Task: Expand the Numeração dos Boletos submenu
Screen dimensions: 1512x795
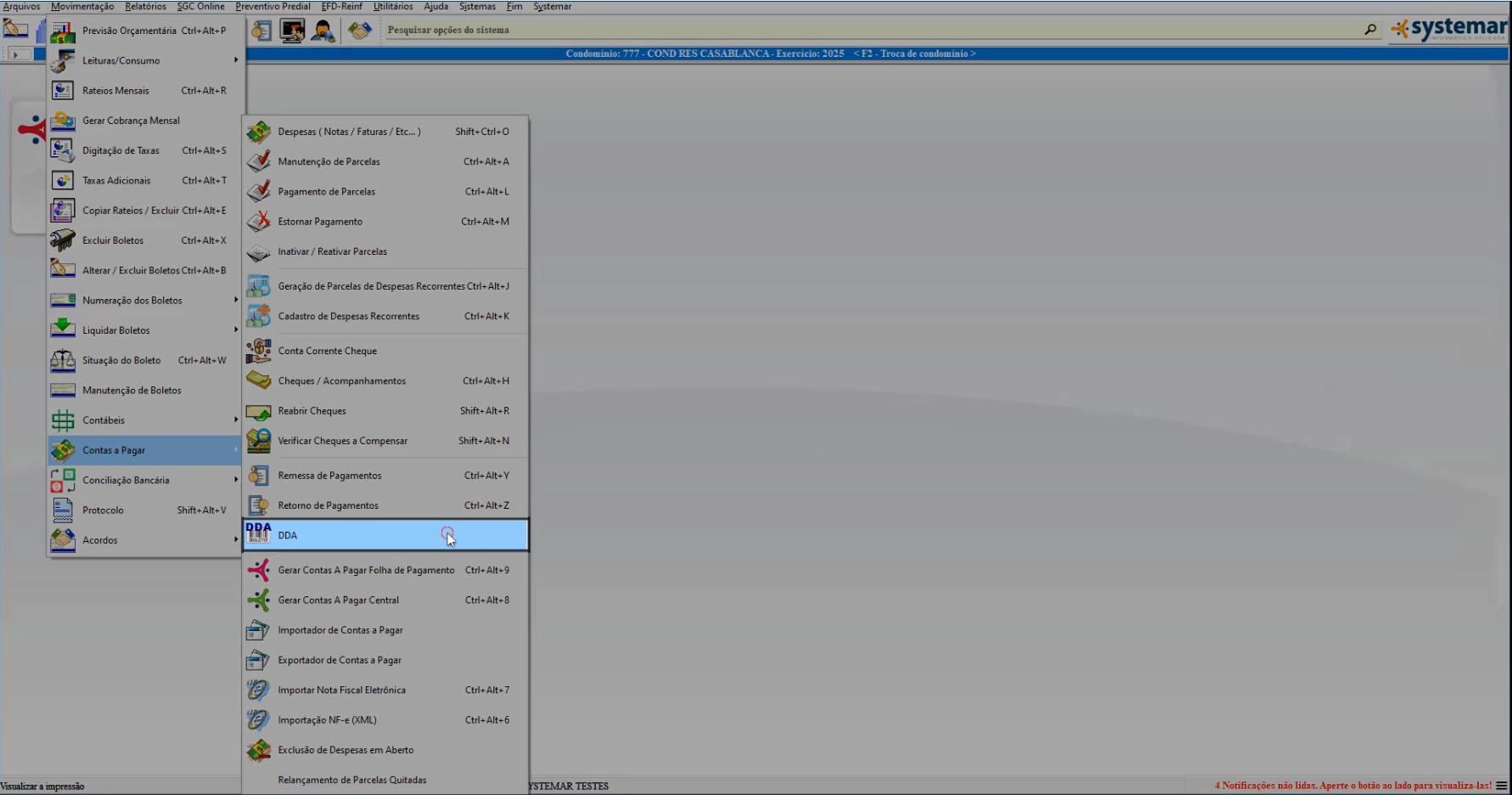Action: [144, 301]
